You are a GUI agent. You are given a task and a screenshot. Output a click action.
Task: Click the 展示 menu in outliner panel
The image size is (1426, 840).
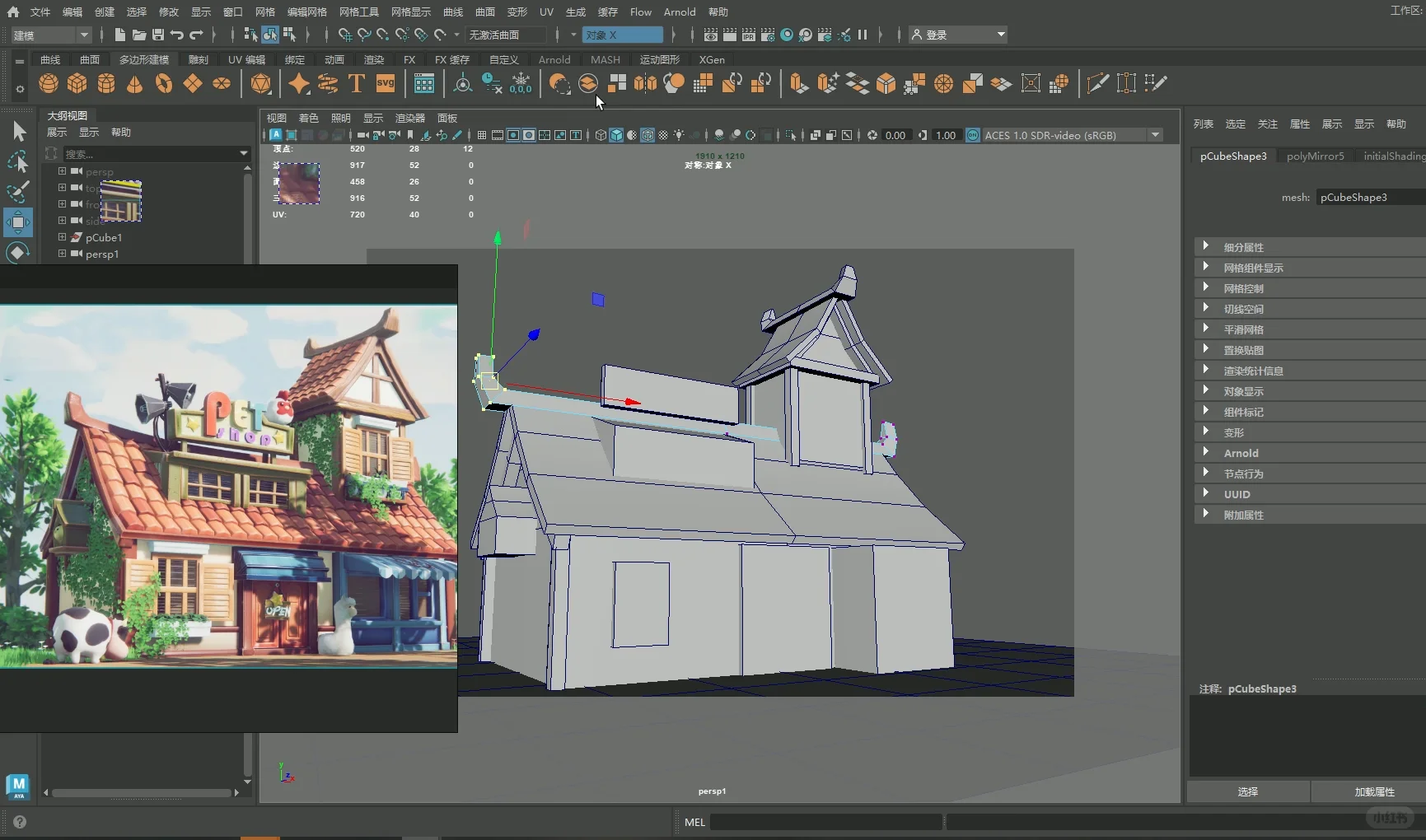(57, 132)
